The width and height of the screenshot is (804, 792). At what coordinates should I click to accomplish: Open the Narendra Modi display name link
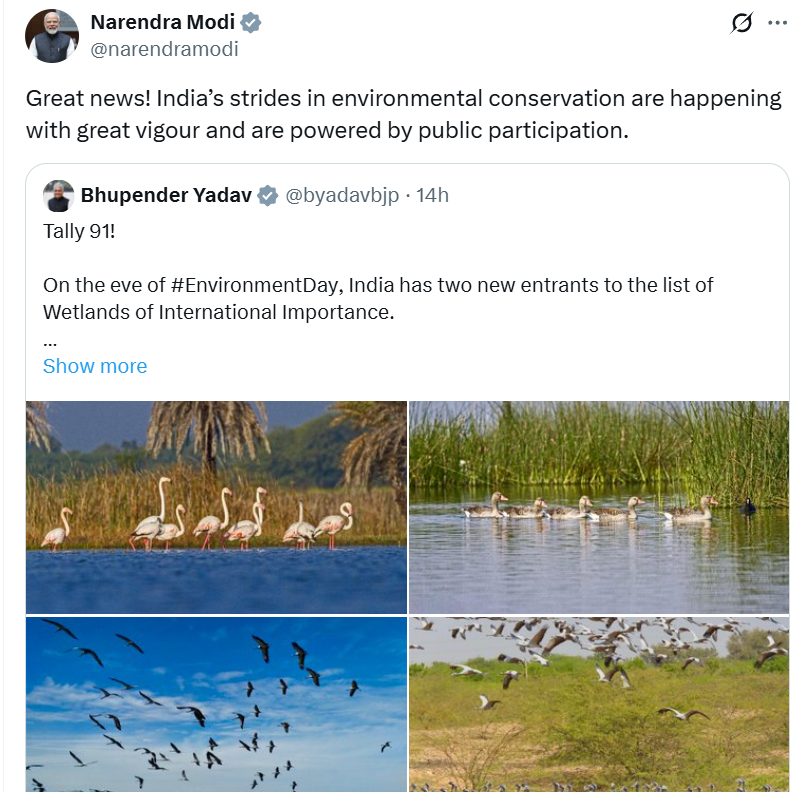click(163, 23)
